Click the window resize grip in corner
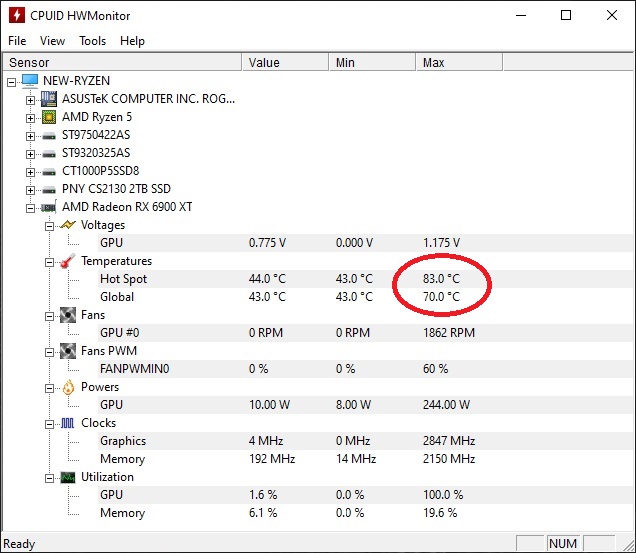The width and height of the screenshot is (636, 553). [629, 545]
